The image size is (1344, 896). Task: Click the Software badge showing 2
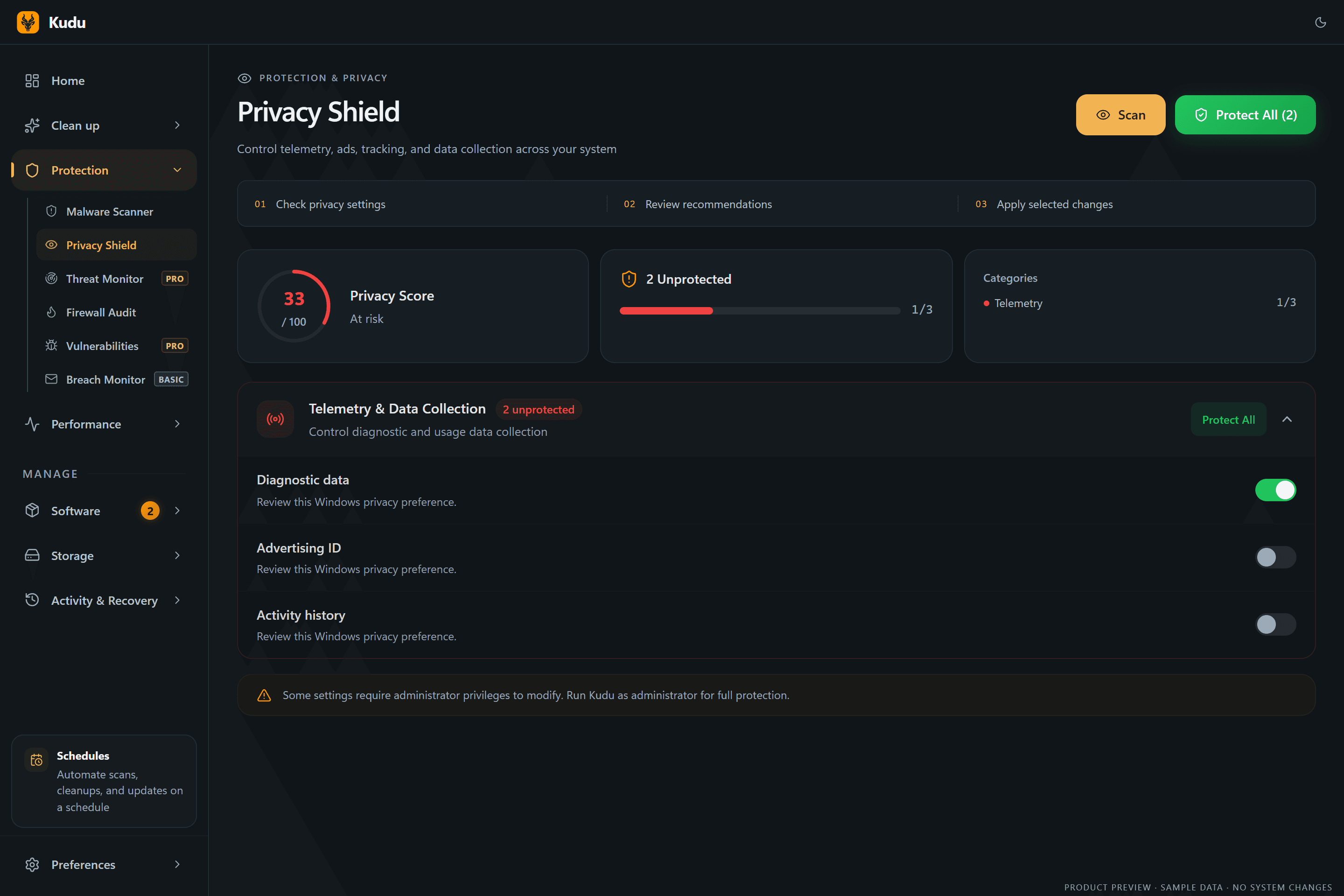click(x=150, y=511)
